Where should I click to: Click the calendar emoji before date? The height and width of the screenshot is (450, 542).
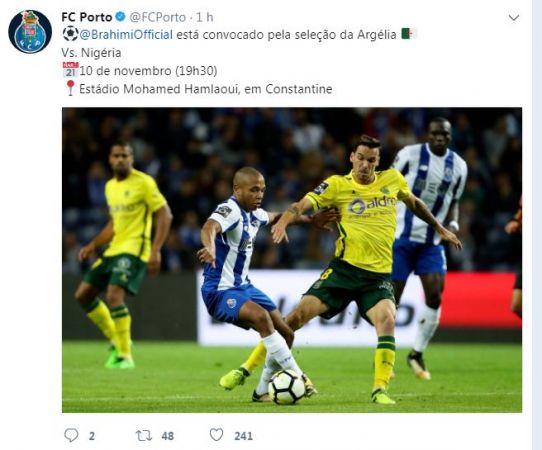[x=71, y=70]
